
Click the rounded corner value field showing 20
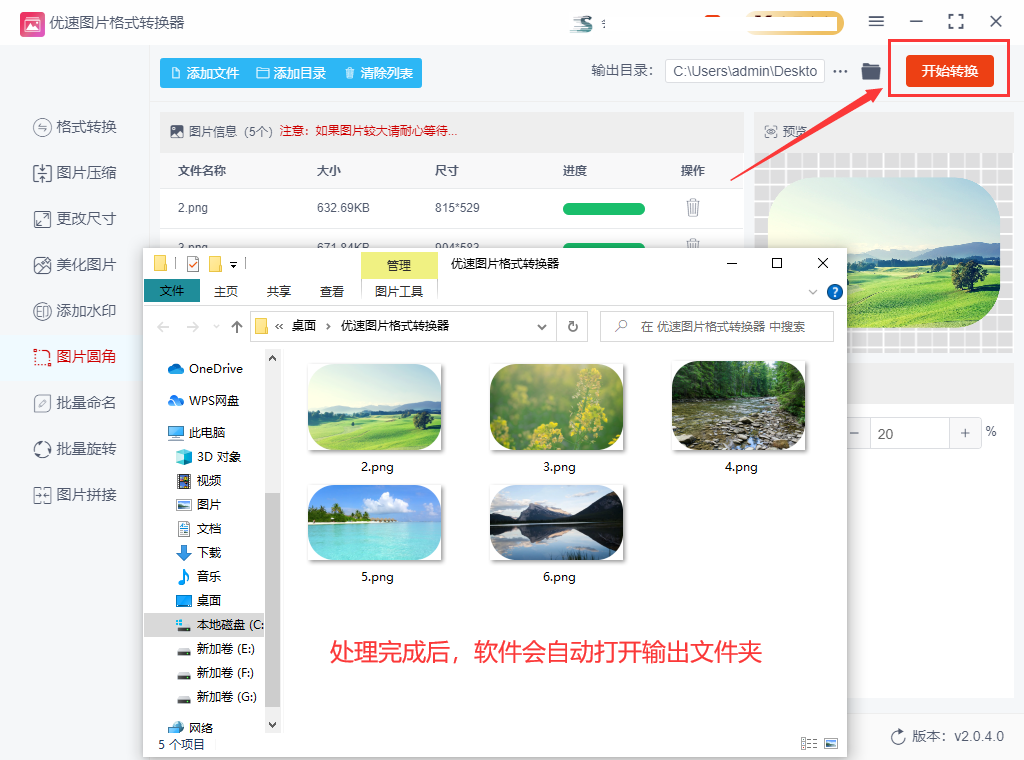(x=909, y=434)
